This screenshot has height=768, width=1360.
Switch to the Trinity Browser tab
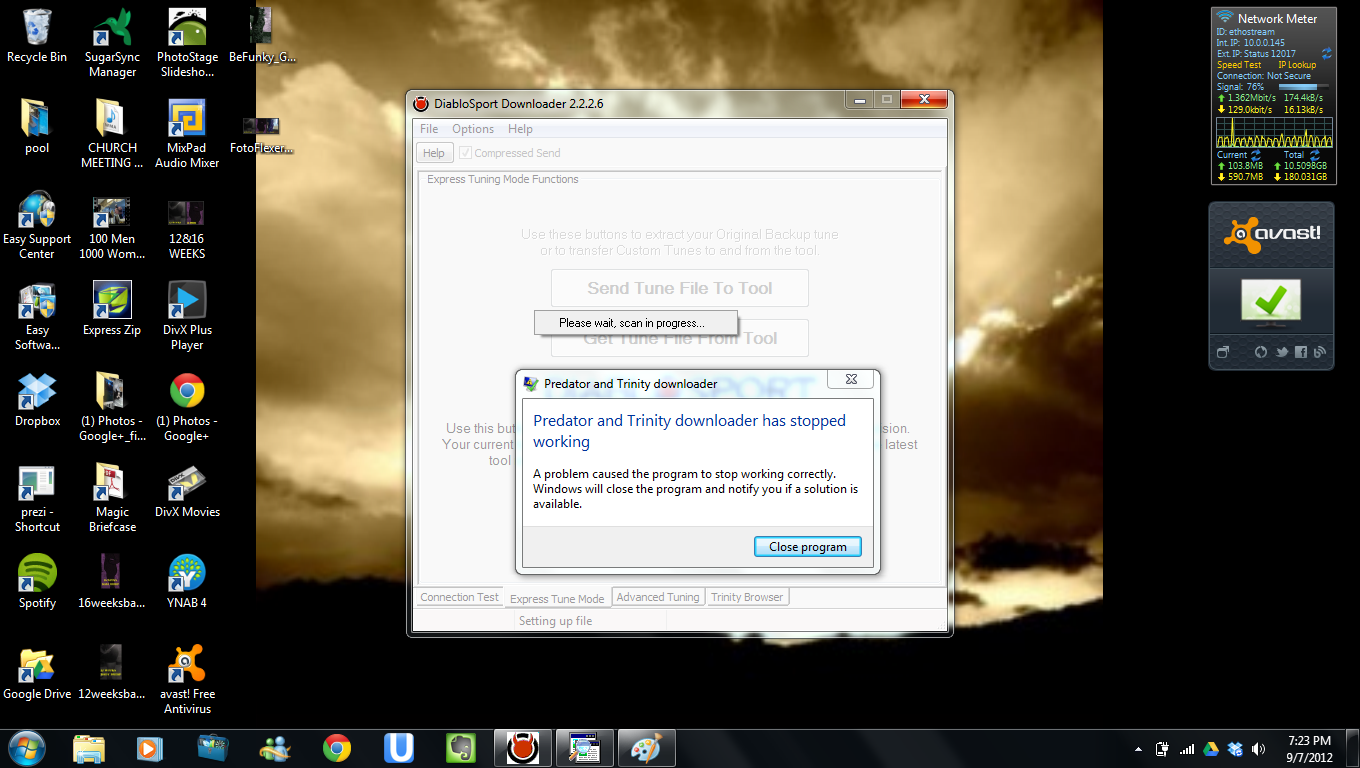click(747, 597)
